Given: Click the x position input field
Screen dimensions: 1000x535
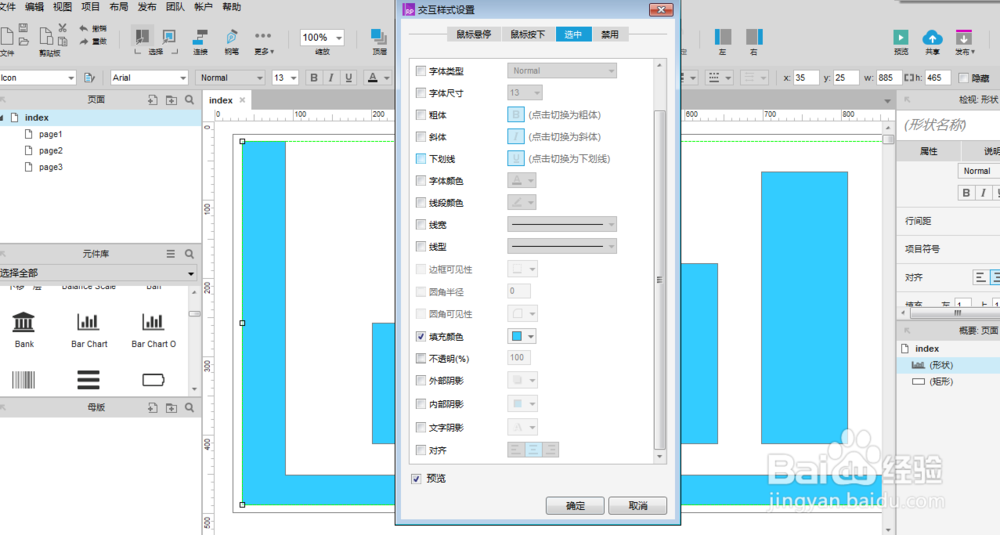Looking at the screenshot, I should click(x=806, y=78).
